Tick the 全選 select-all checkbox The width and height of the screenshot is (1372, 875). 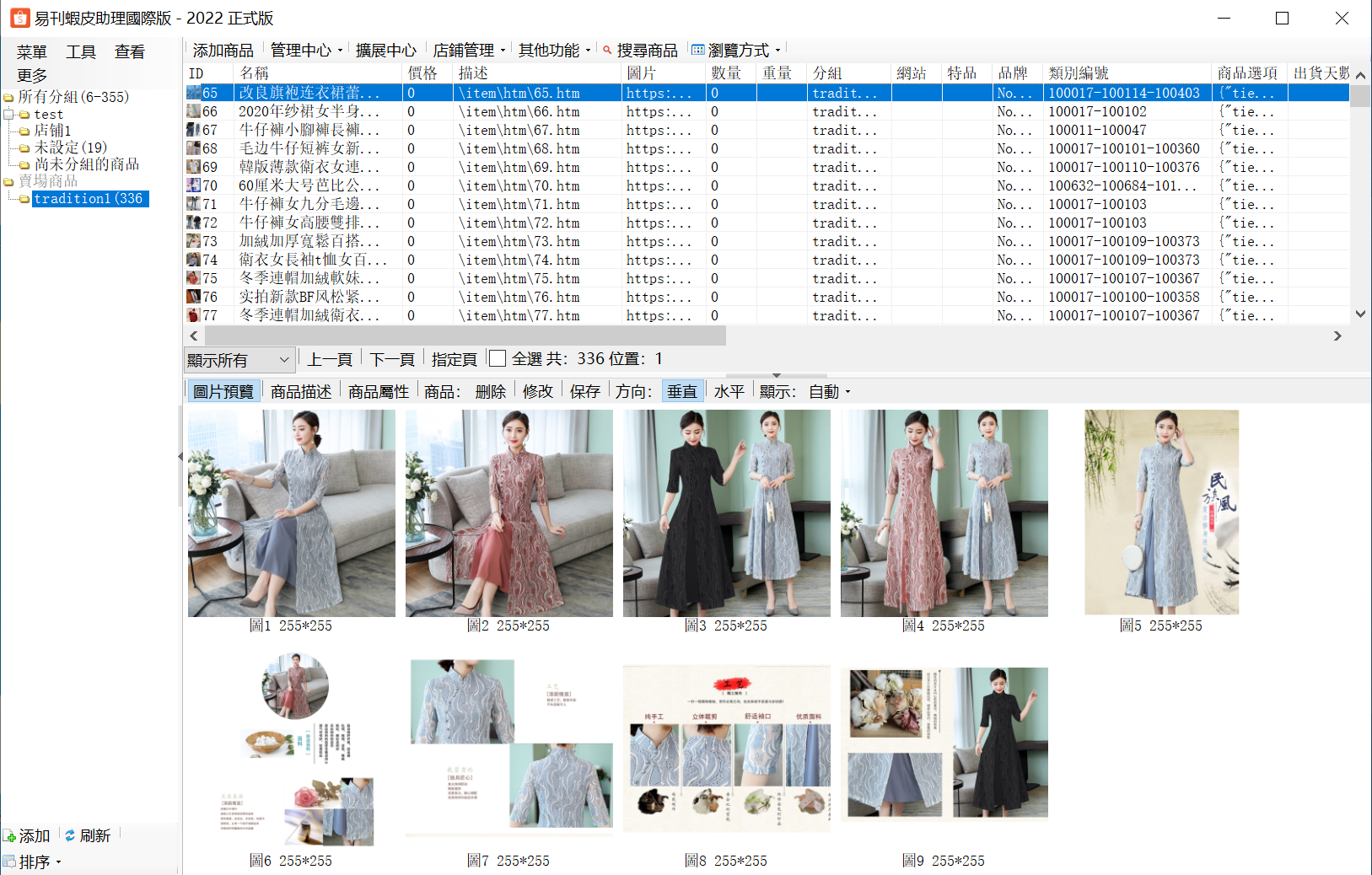pyautogui.click(x=498, y=359)
